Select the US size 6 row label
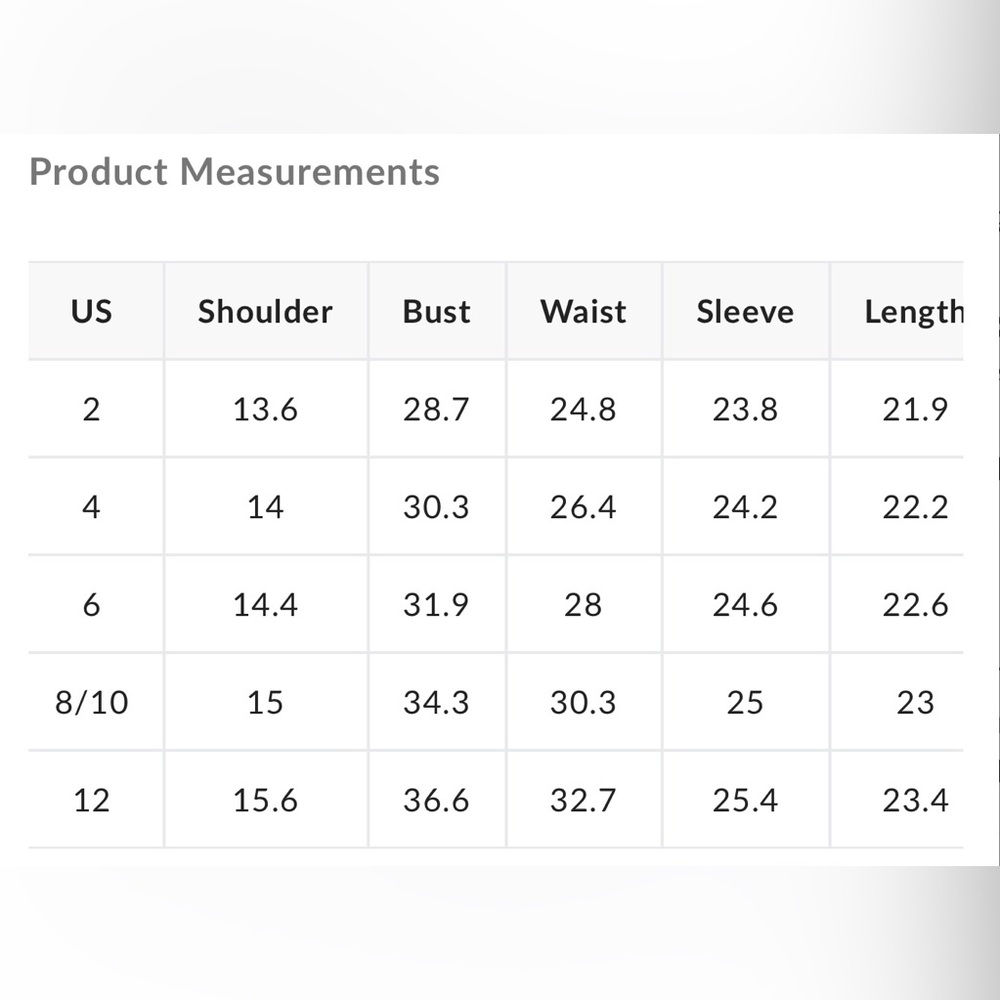 click(x=91, y=605)
